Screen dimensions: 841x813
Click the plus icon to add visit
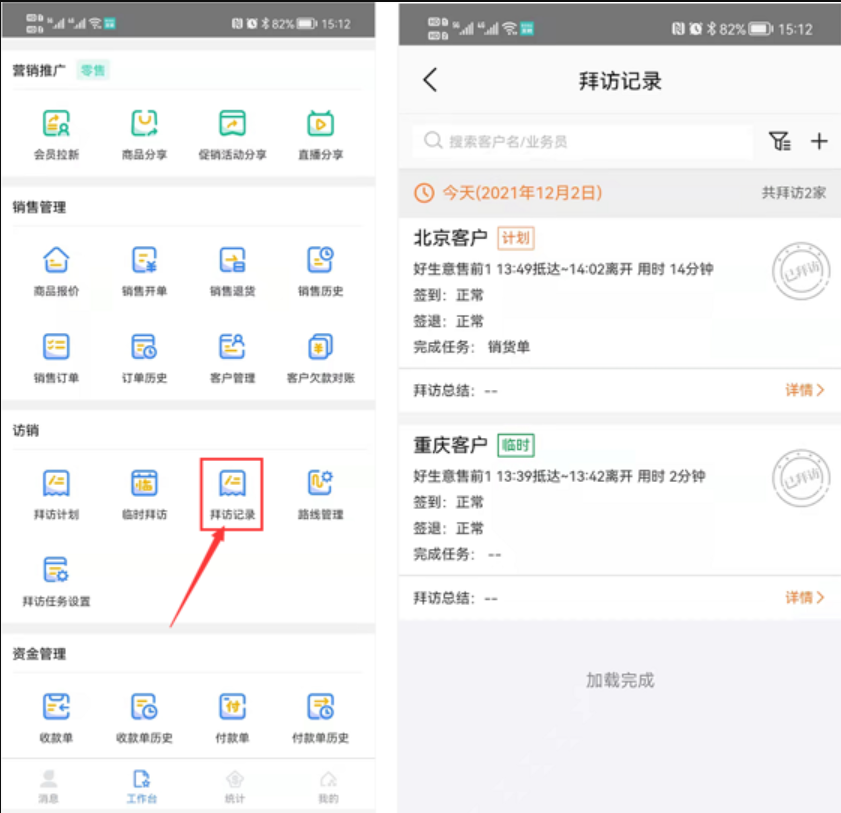(x=819, y=142)
